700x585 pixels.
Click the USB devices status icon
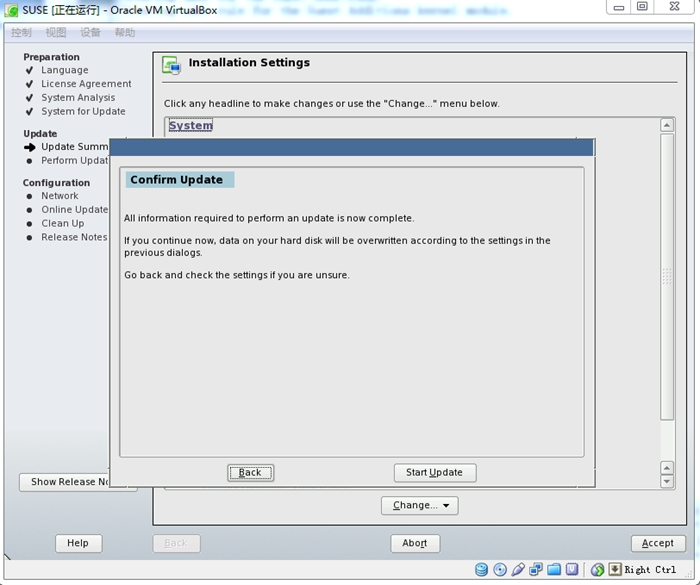click(518, 569)
